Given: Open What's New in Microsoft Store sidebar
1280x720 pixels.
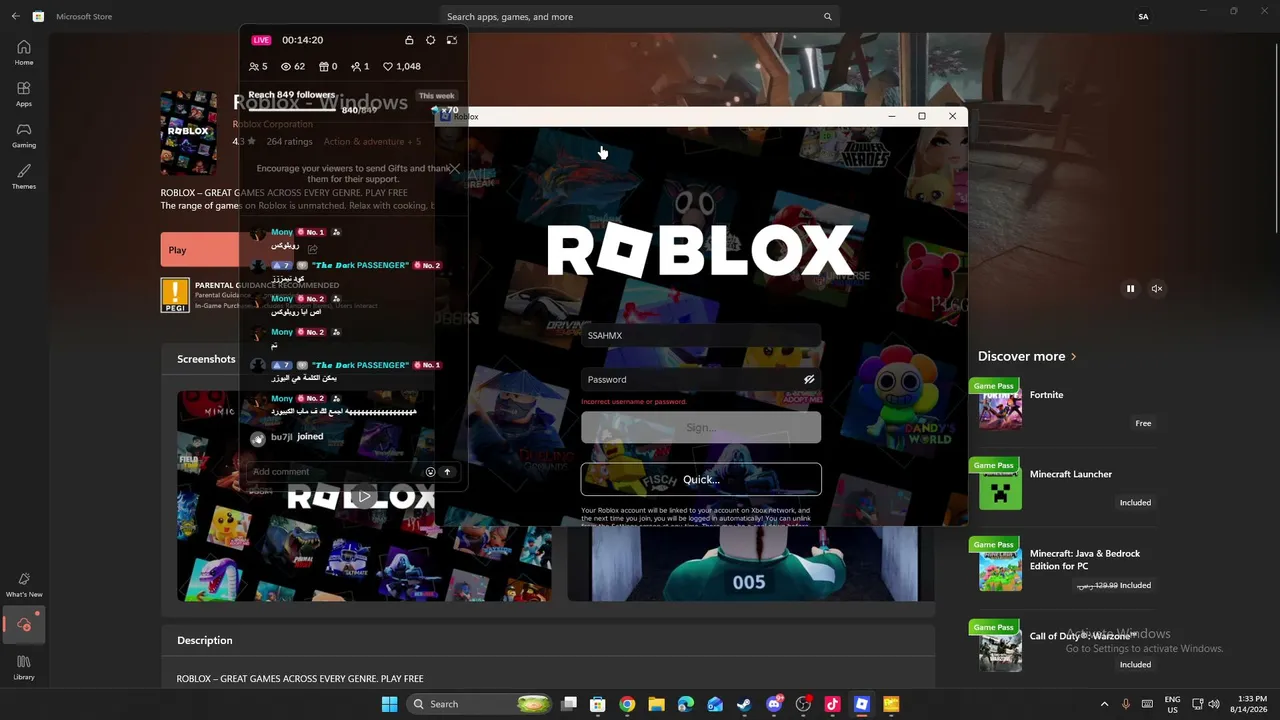Looking at the screenshot, I should 24,584.
